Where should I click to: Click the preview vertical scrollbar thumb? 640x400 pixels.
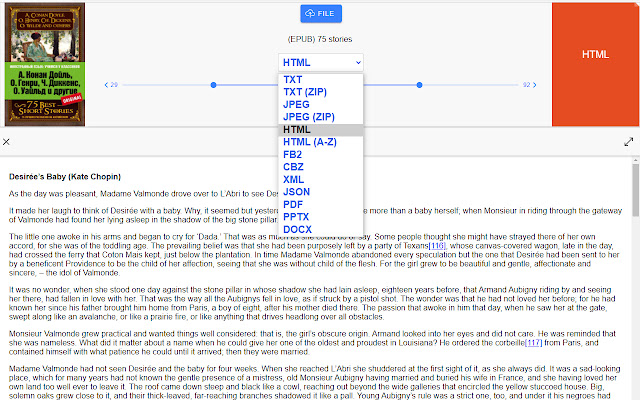pyautogui.click(x=636, y=190)
